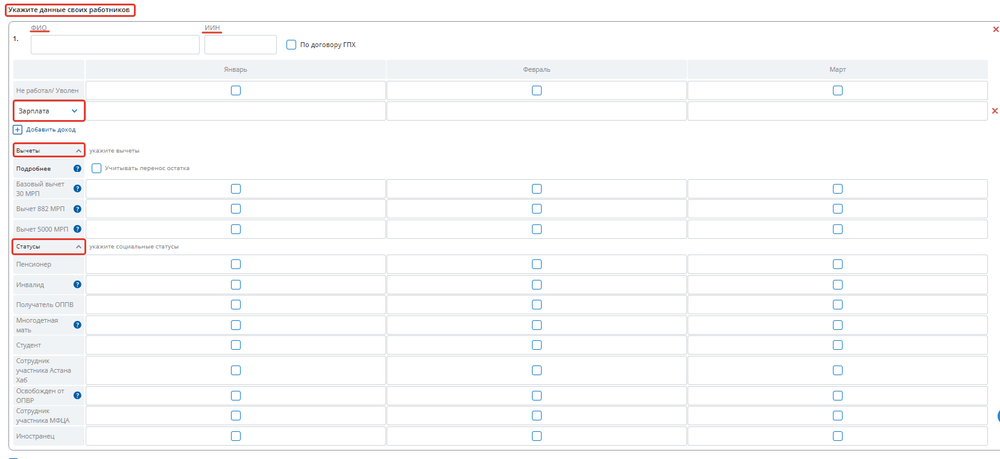The width and height of the screenshot is (1000, 459).
Task: Click the Январь column header
Action: 236,69
